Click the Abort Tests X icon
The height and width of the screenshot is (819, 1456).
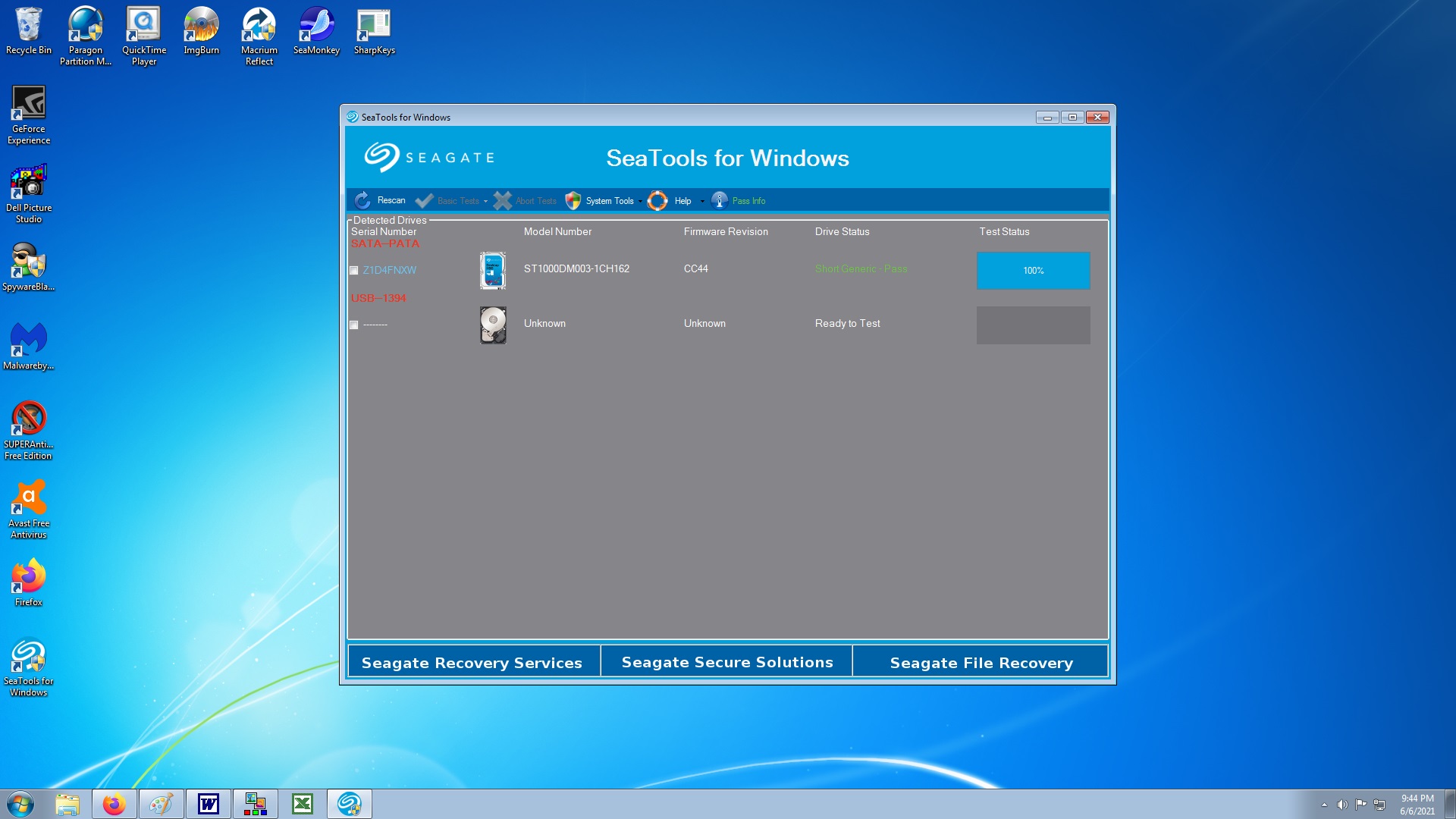502,200
